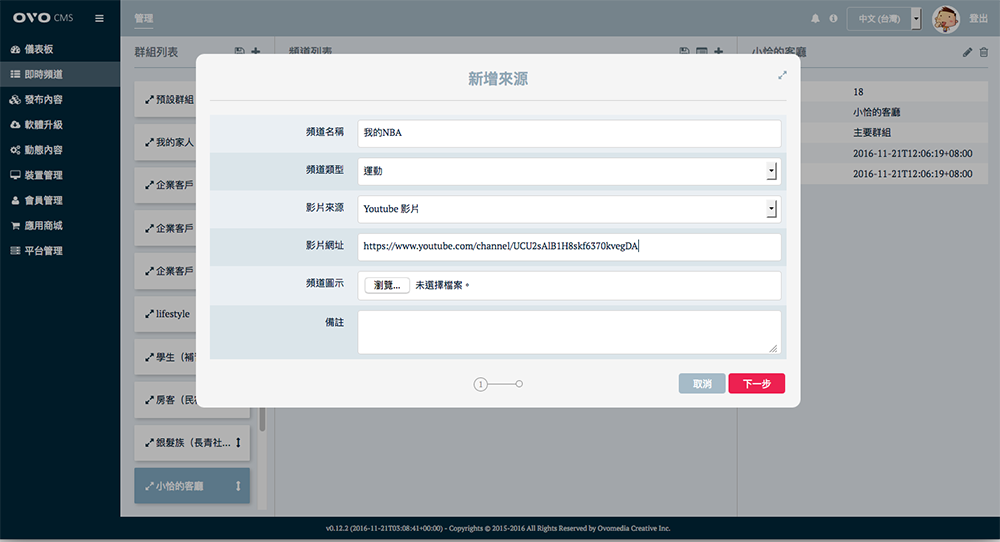Click the reorder arrow on 小恰的客廳 group
1000x542 pixels.
point(238,486)
